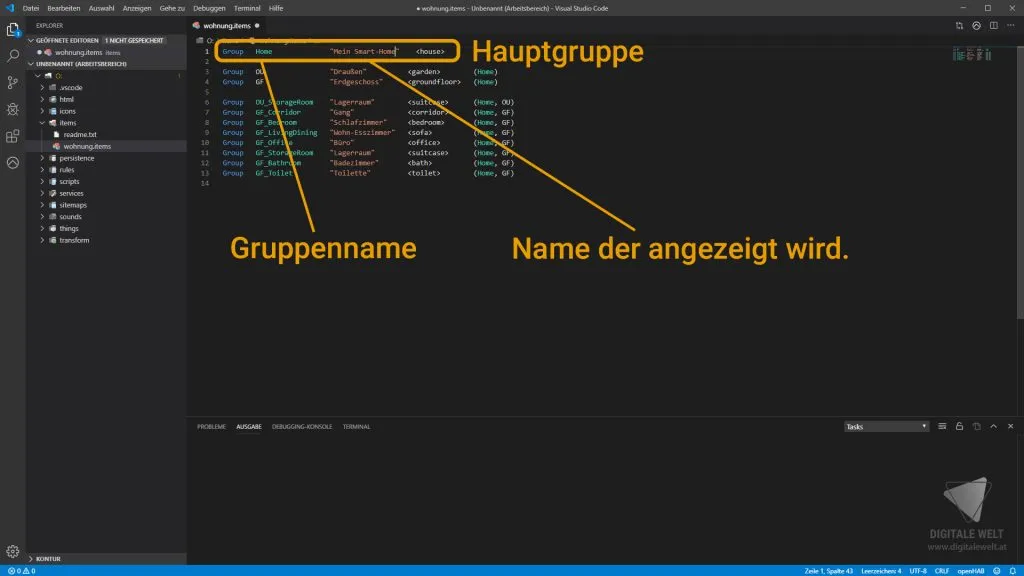Click the feedback smiley in status bar
Image resolution: width=1024 pixels, height=576 pixels.
[x=997, y=571]
